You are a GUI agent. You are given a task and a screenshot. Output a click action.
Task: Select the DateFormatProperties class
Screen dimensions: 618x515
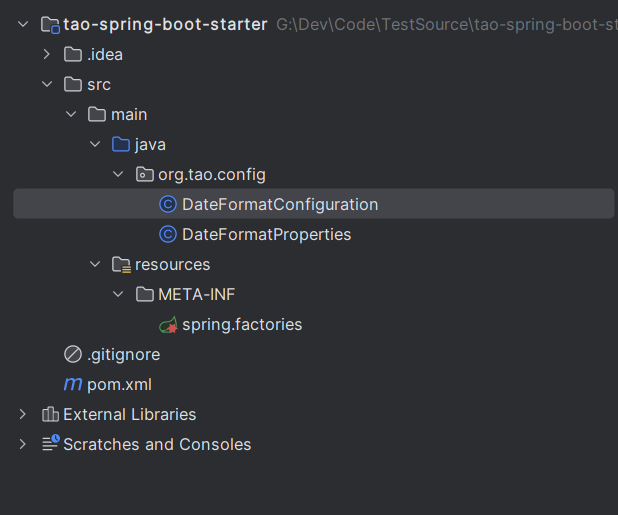[266, 234]
